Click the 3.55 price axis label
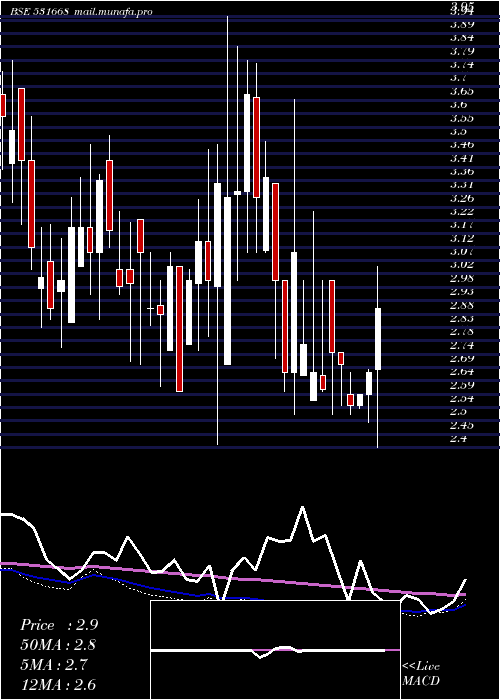 tap(462, 118)
